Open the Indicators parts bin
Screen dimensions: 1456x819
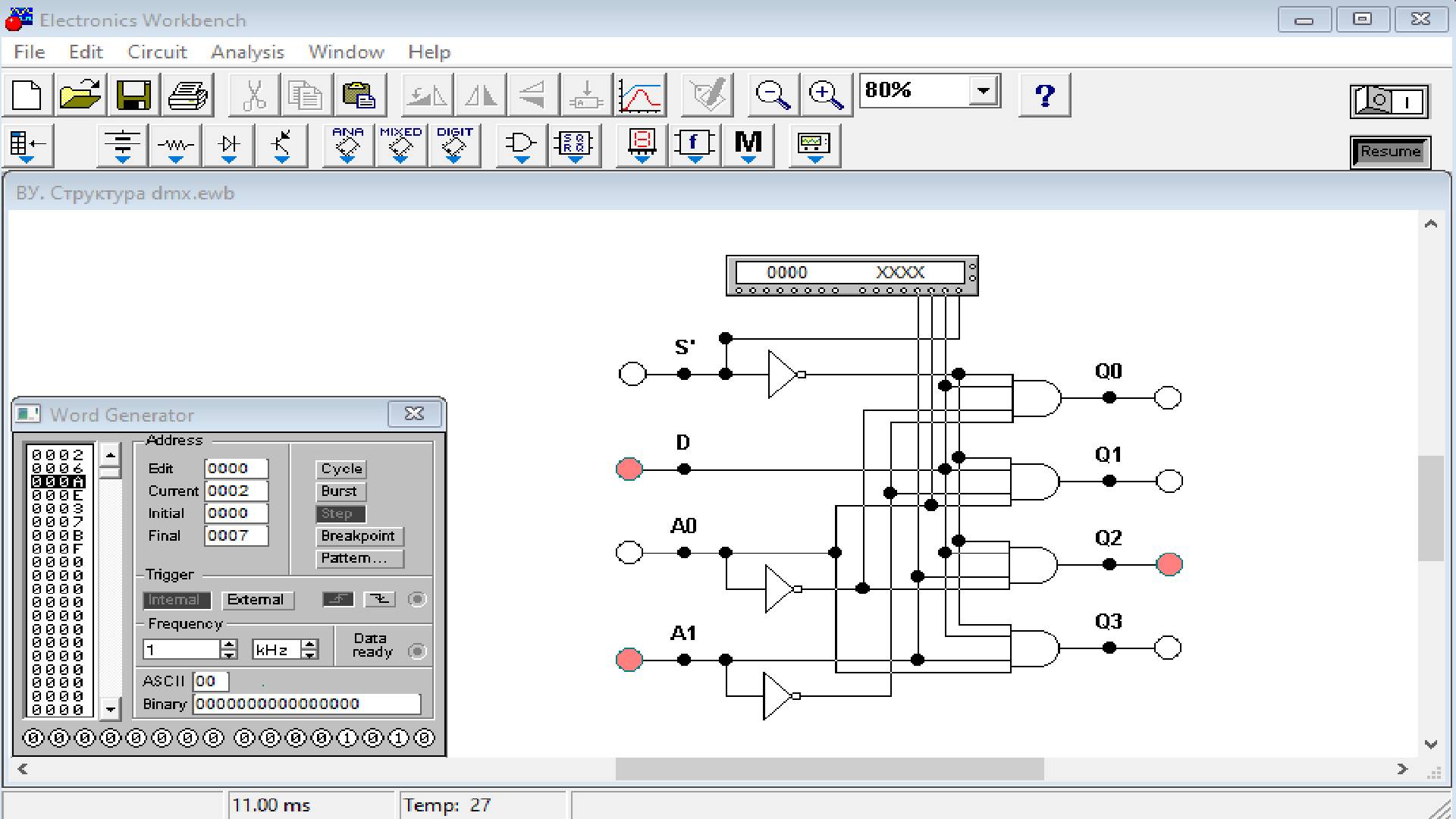click(x=642, y=144)
